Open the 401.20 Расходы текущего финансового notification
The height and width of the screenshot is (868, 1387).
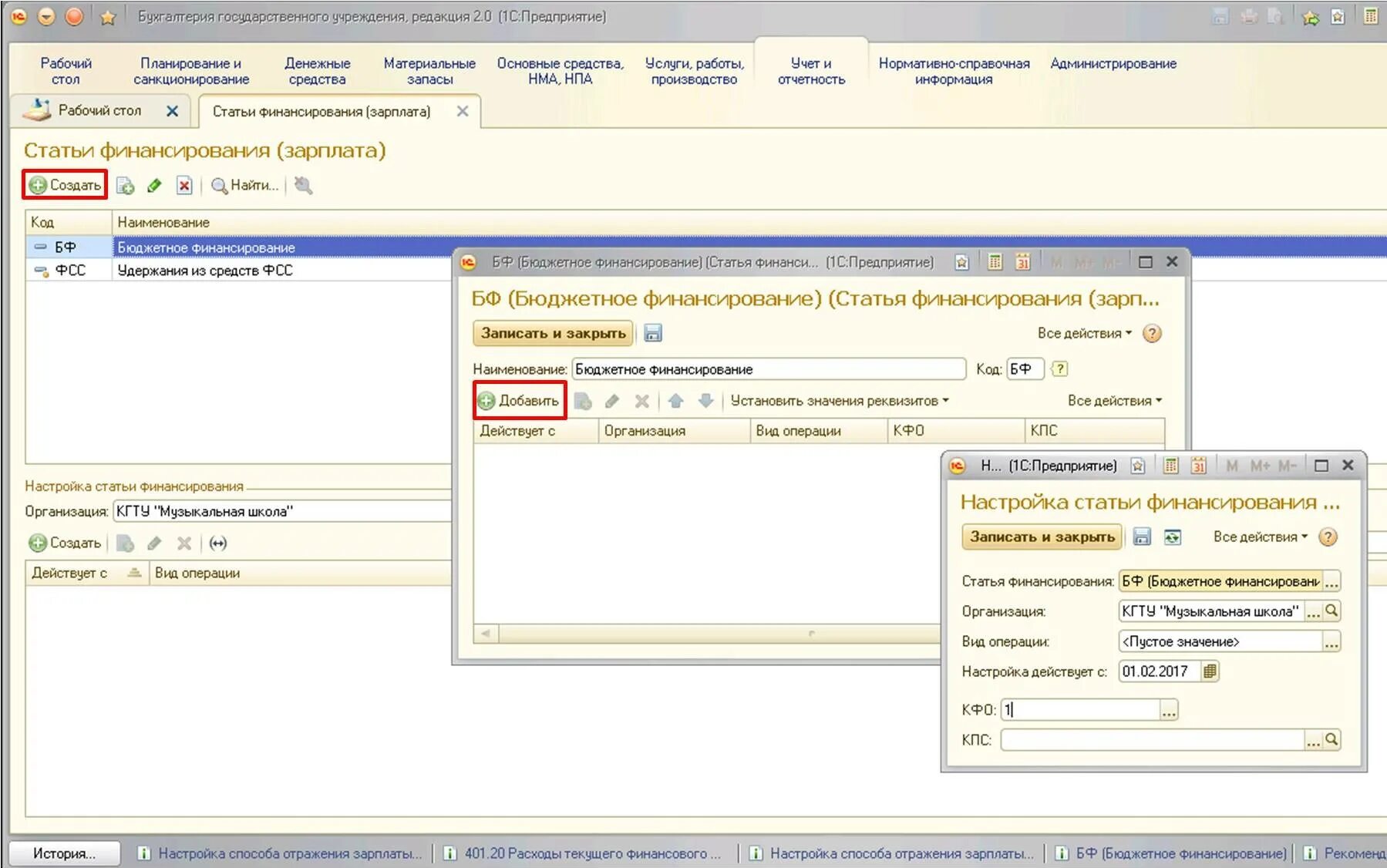click(x=584, y=853)
